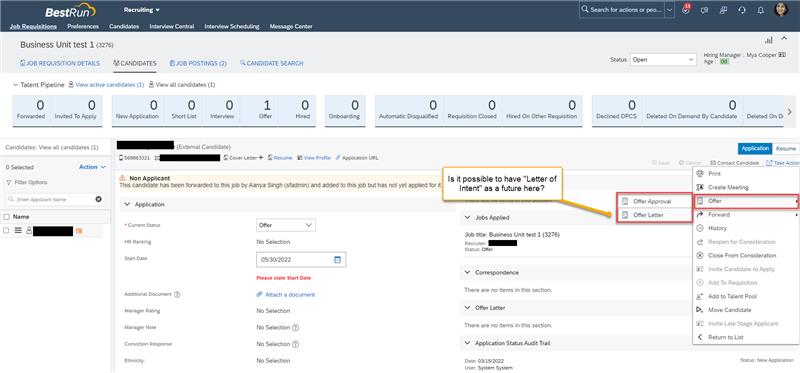Open the Current Status dropdown
The height and width of the screenshot is (373, 800).
(286, 225)
